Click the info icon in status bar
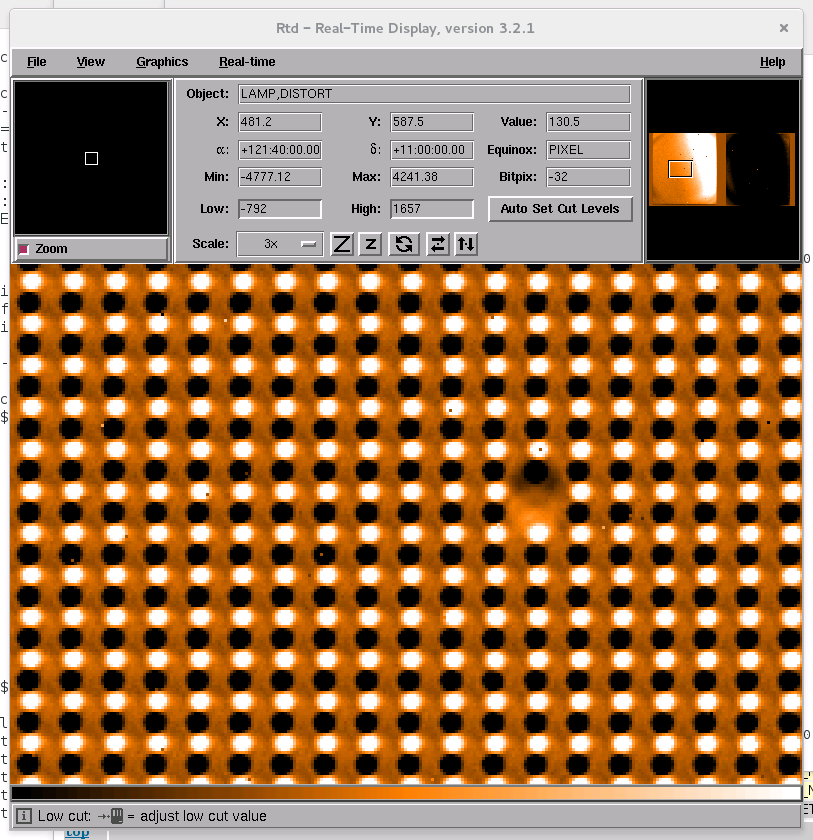The width and height of the screenshot is (813, 840). 23,816
